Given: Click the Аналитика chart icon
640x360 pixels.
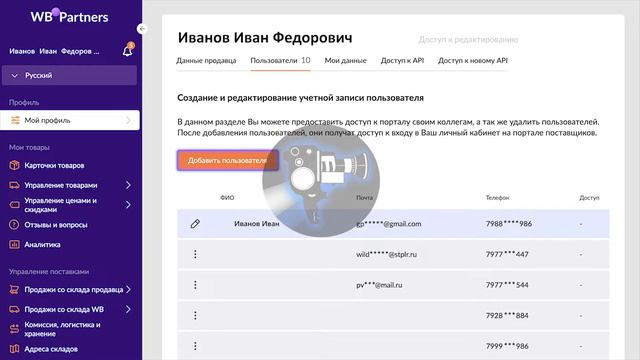Looking at the screenshot, I should [14, 244].
